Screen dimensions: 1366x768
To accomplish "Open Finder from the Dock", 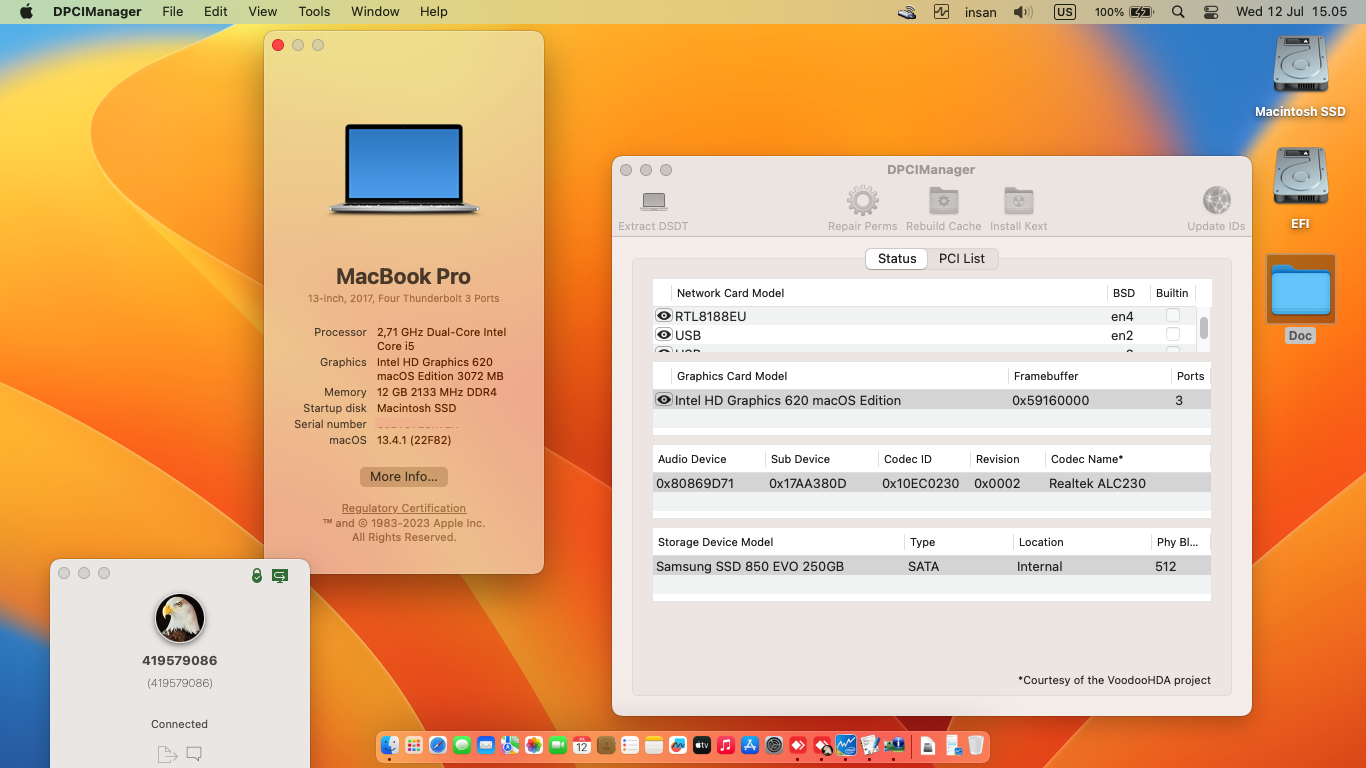I will 390,745.
